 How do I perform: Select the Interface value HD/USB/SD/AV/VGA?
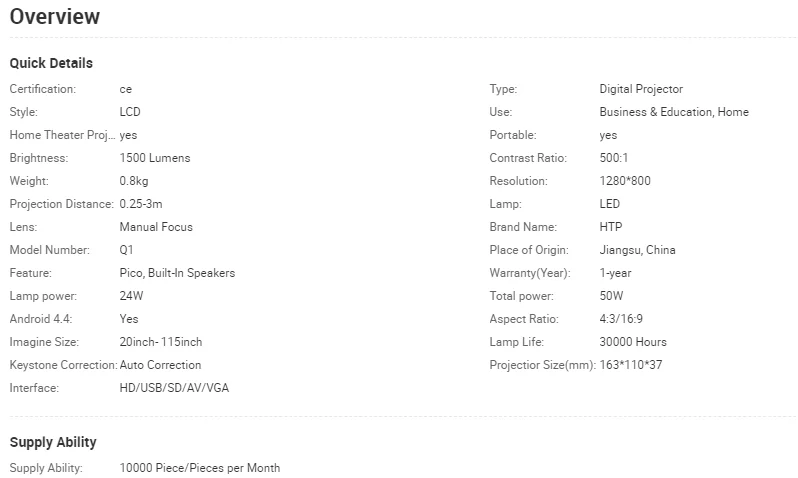(176, 388)
